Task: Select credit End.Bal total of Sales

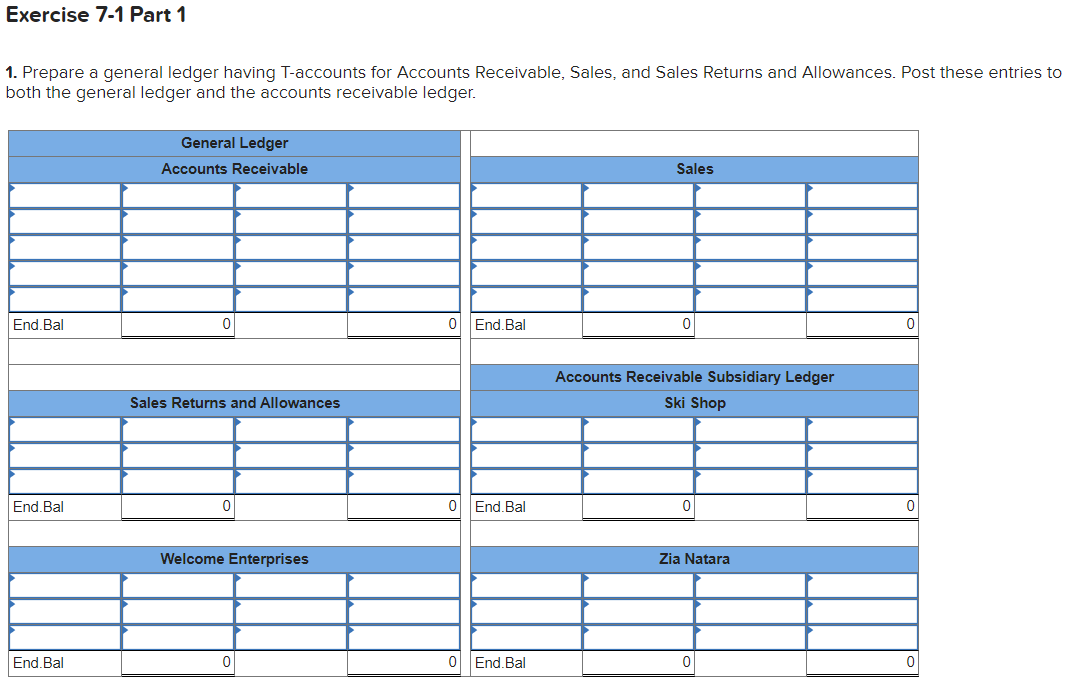Action: click(x=862, y=325)
